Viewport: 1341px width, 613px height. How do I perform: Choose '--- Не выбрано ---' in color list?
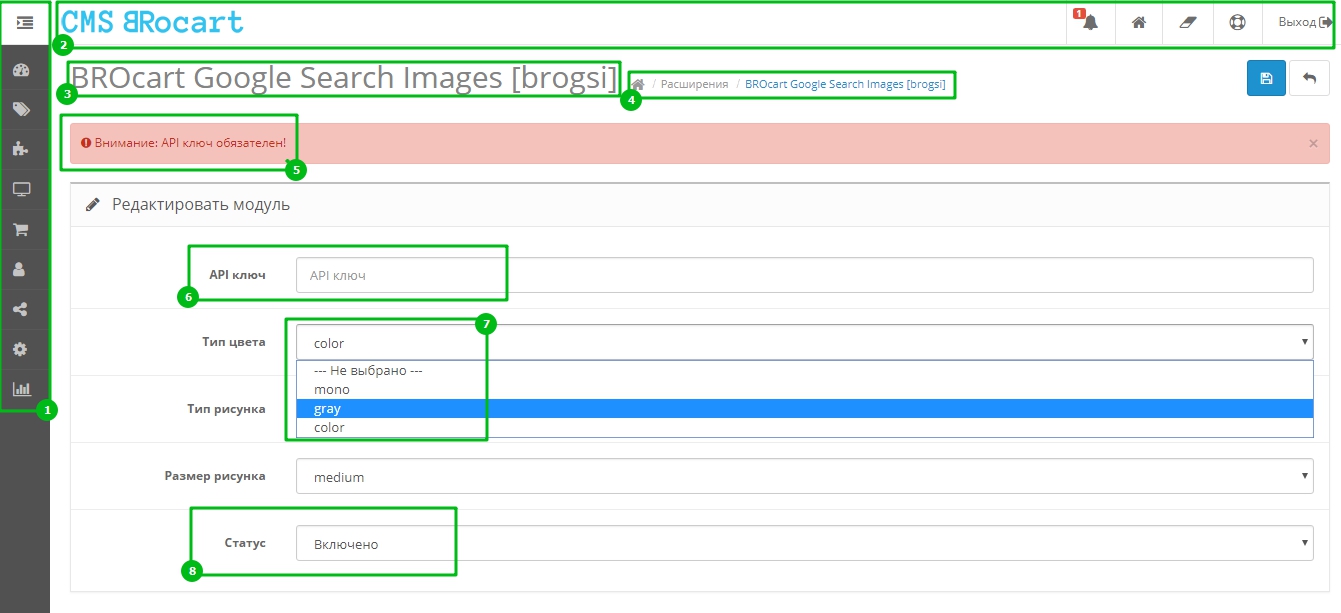click(804, 370)
